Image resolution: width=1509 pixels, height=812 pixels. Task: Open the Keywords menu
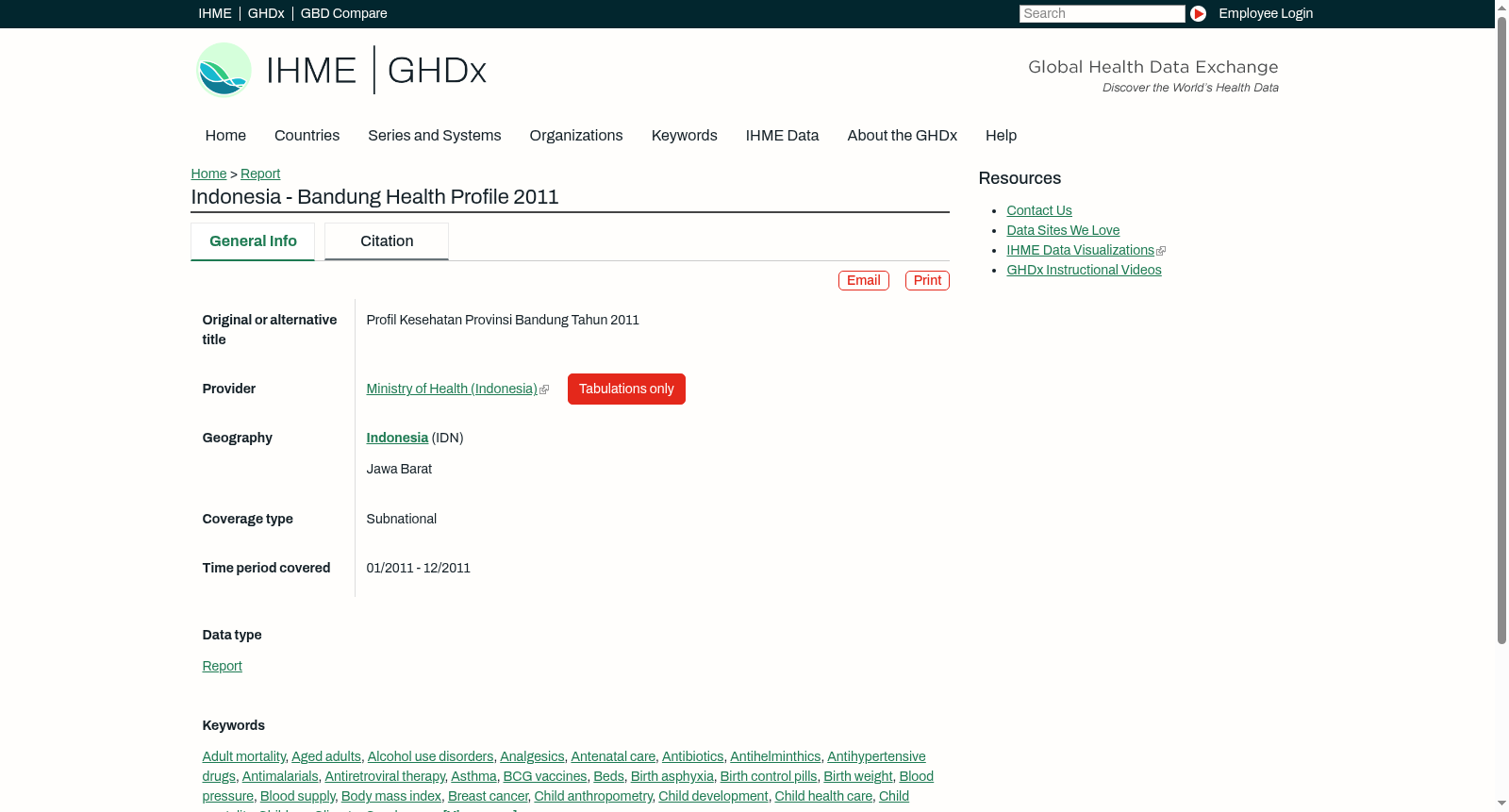[685, 136]
